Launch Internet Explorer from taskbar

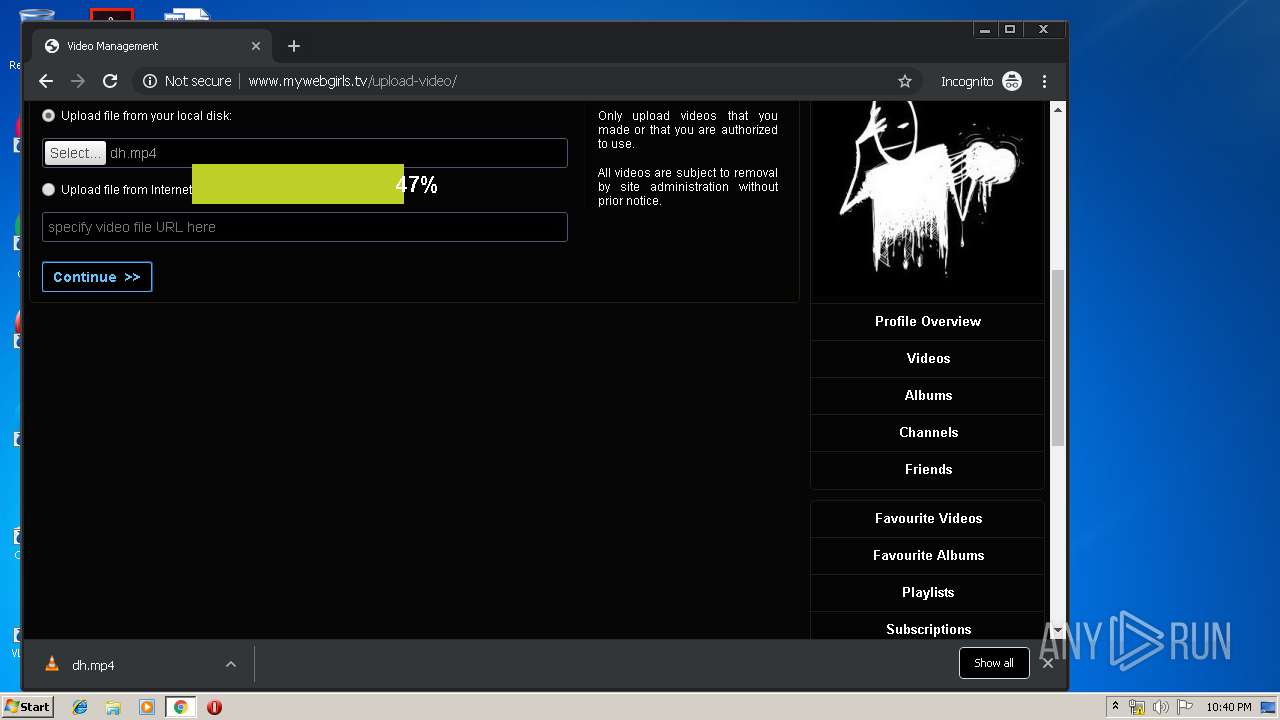[x=80, y=707]
